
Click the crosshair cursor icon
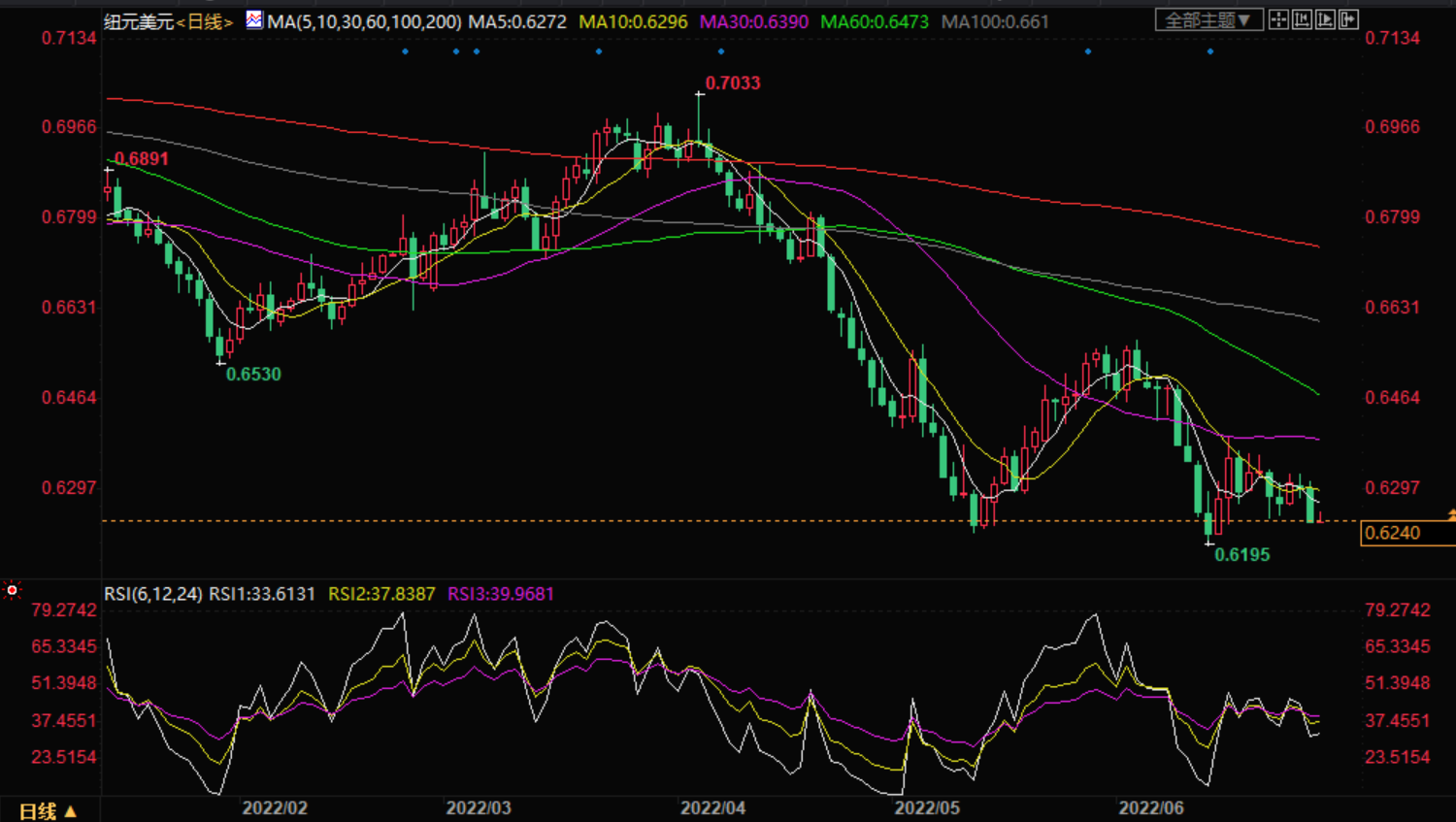tap(1278, 20)
